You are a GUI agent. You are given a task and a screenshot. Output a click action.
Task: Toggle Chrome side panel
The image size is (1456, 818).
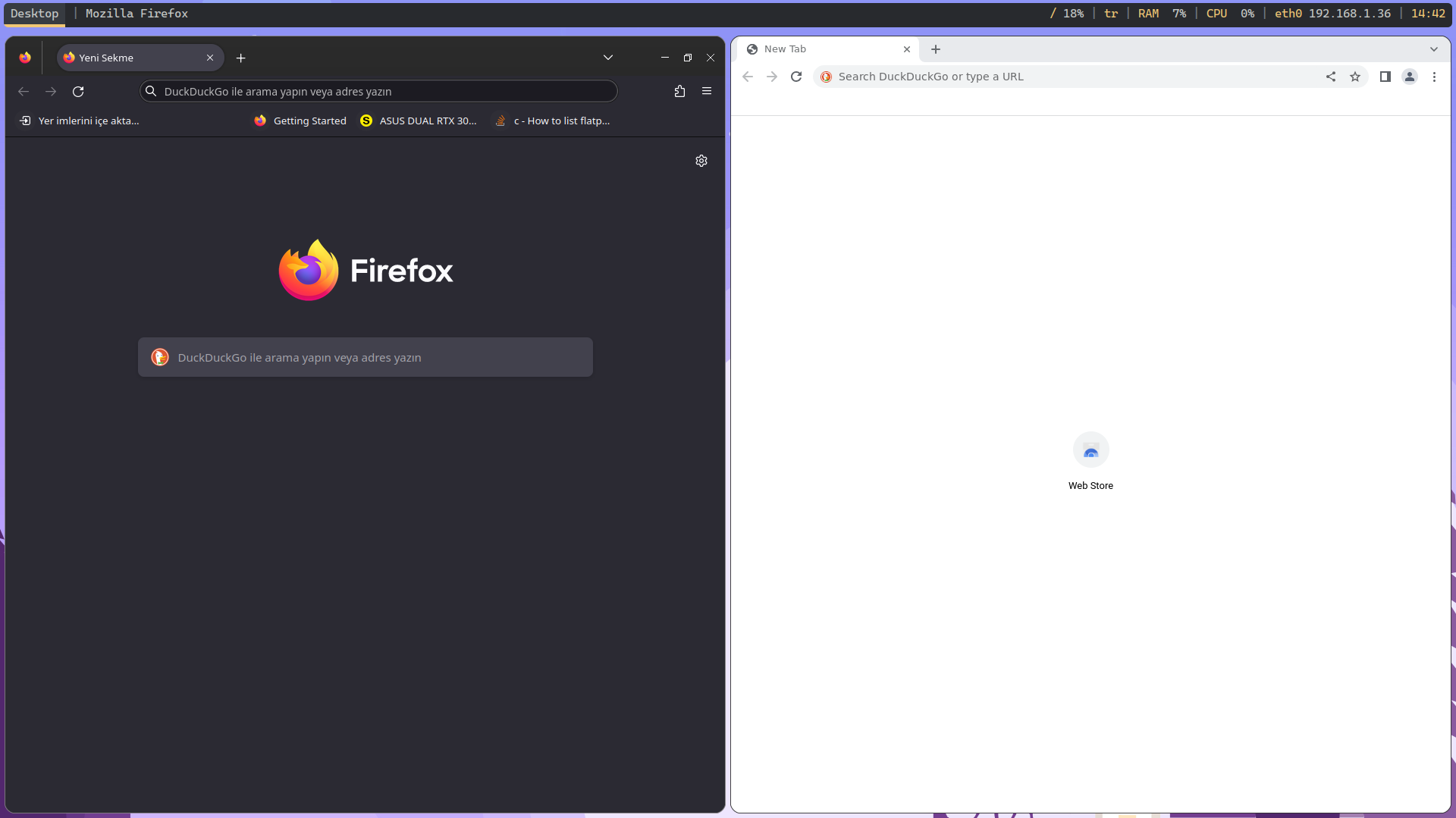[x=1385, y=77]
